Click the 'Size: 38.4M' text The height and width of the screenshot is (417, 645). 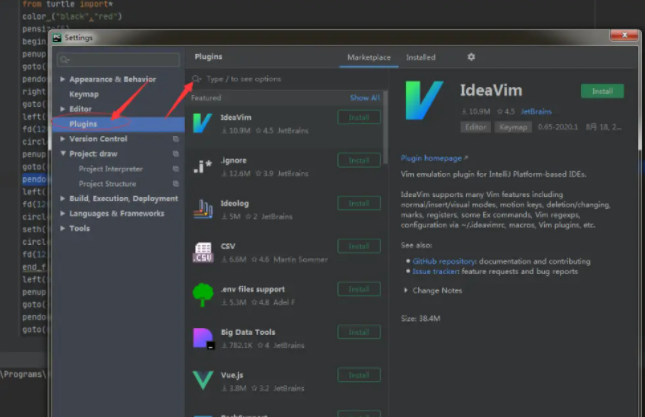click(420, 319)
